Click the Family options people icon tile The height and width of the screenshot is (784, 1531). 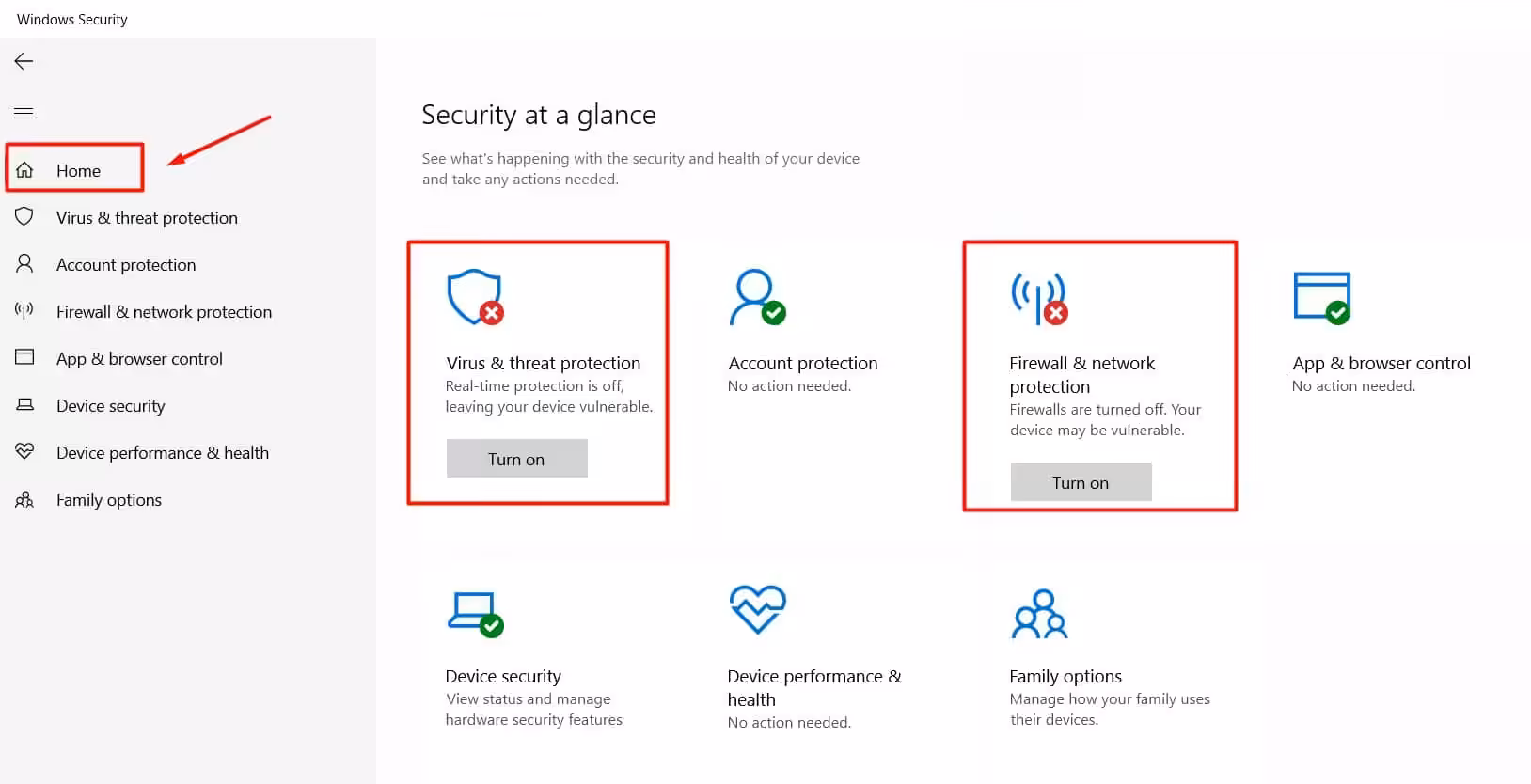[x=1039, y=614]
